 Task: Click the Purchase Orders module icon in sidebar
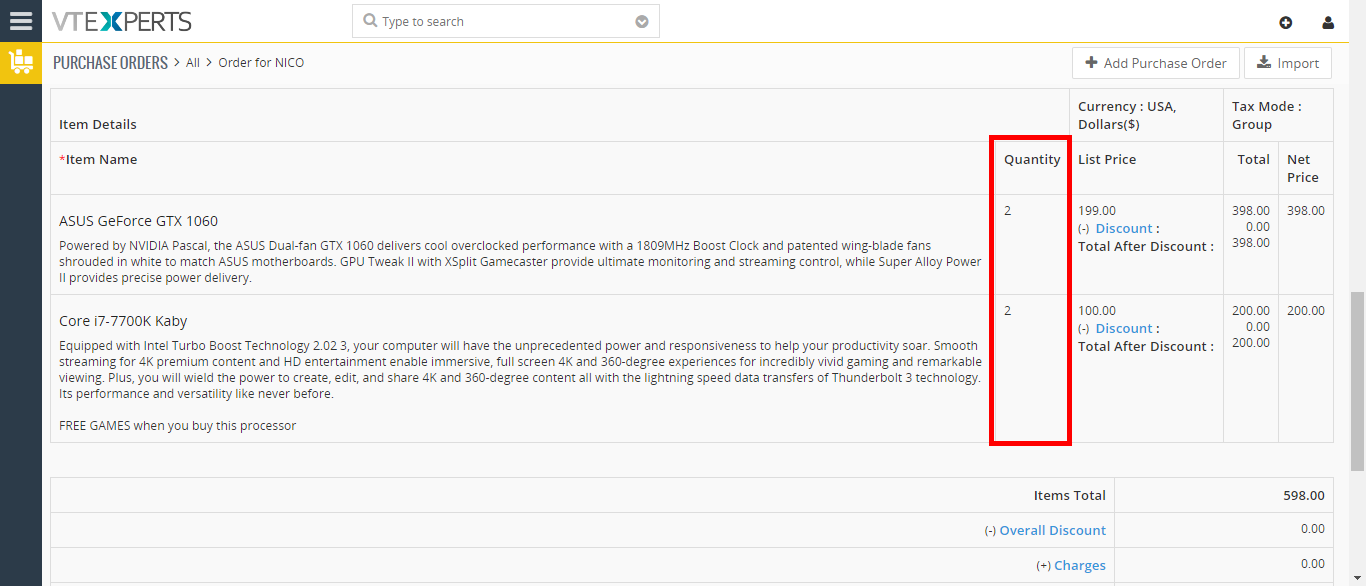coord(20,63)
